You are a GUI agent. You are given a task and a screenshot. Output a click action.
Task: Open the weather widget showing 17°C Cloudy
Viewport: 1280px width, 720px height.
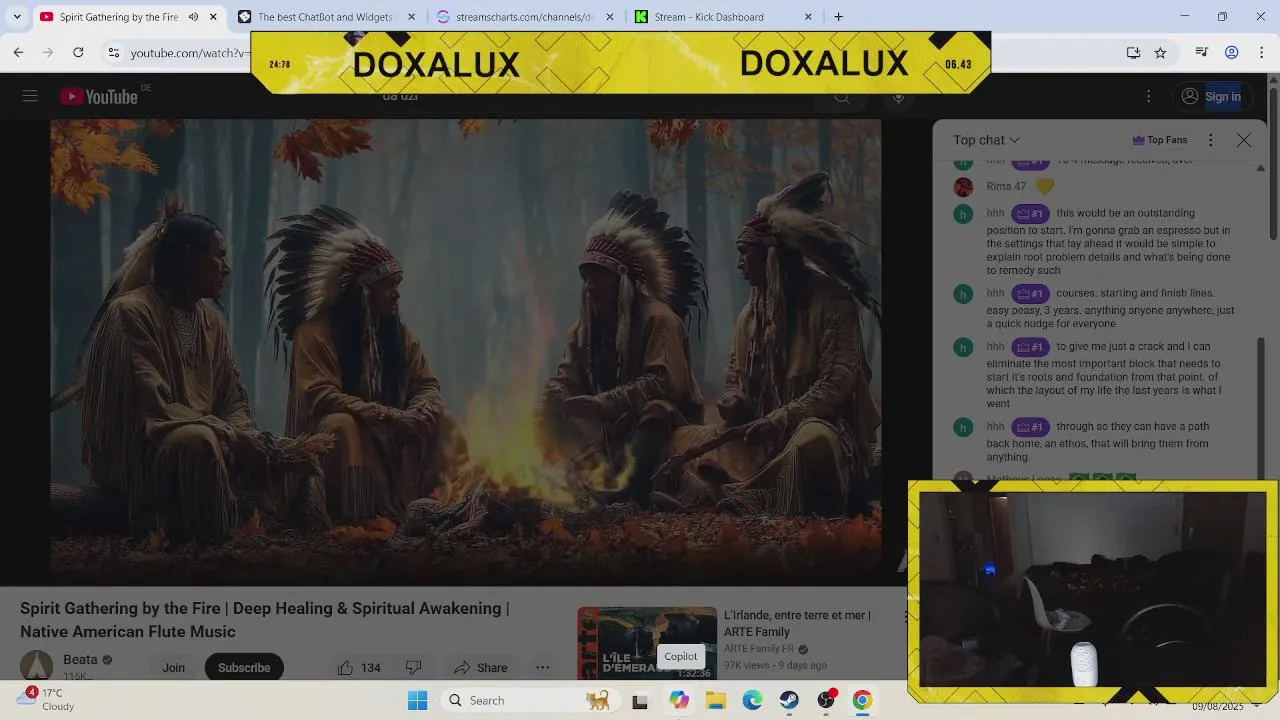tap(47, 699)
